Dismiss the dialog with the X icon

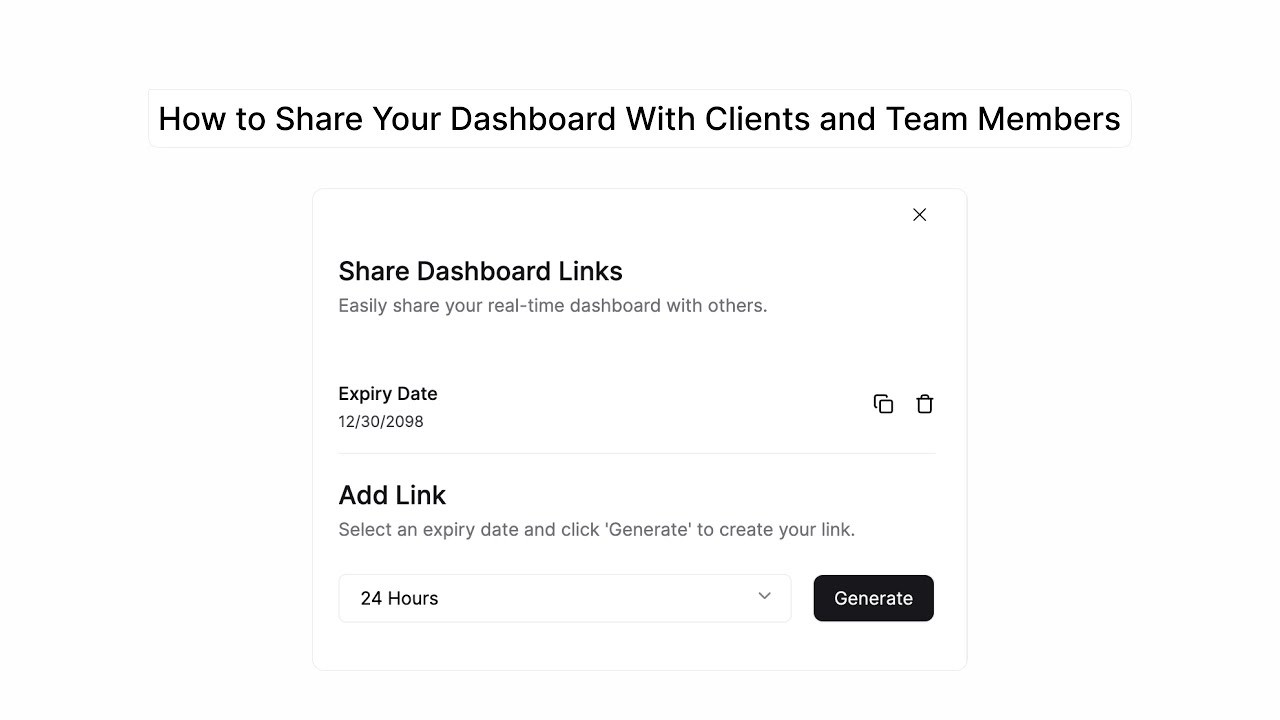tap(920, 215)
